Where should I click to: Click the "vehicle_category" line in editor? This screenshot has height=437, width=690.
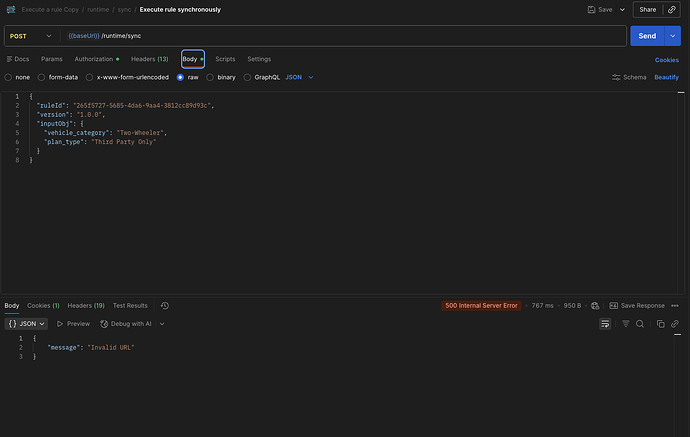coord(106,132)
